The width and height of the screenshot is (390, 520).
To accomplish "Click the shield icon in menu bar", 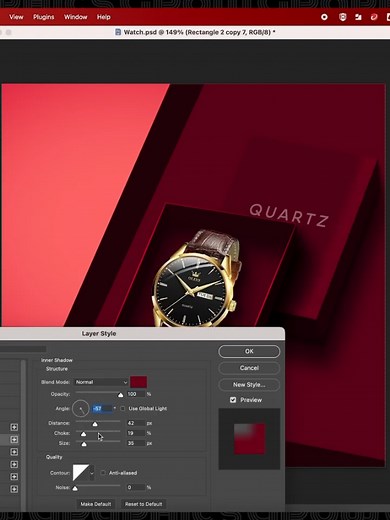I will [x=342, y=17].
